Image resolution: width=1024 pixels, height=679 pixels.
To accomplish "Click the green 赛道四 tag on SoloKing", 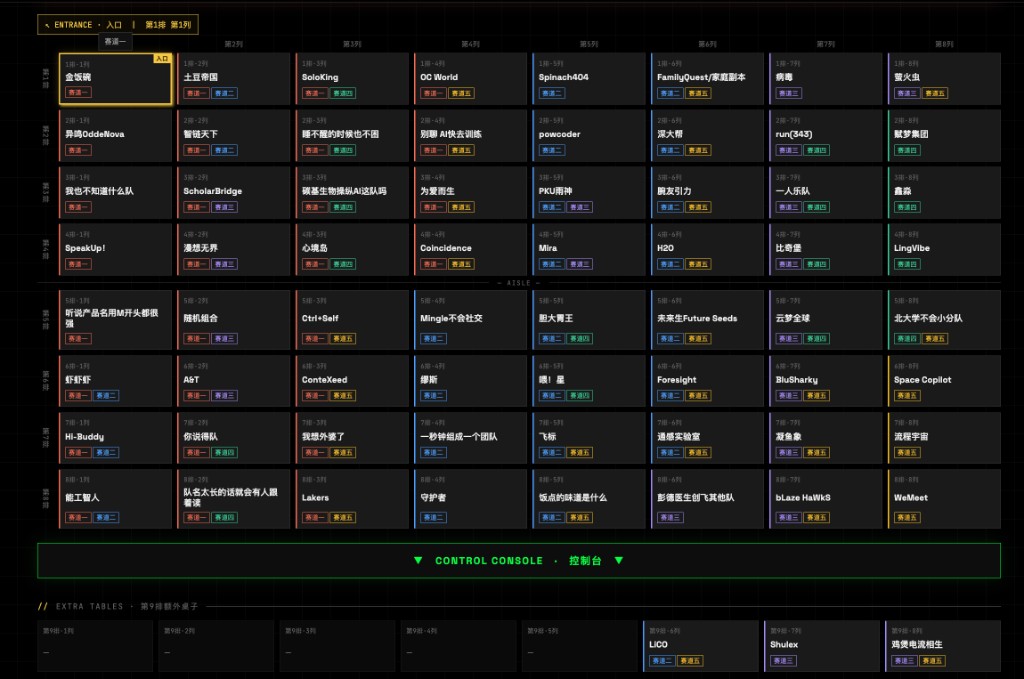I will click(x=343, y=93).
